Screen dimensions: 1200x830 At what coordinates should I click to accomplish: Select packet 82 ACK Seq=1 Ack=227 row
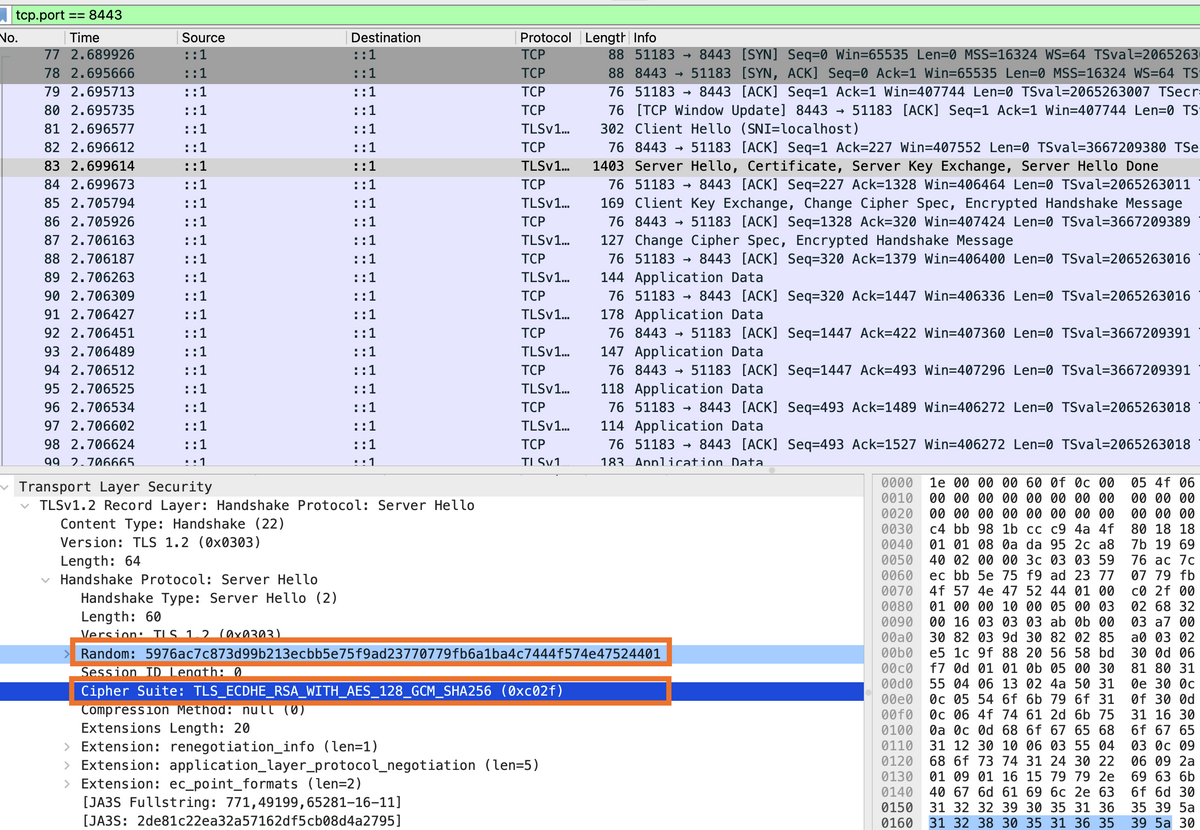[600, 147]
